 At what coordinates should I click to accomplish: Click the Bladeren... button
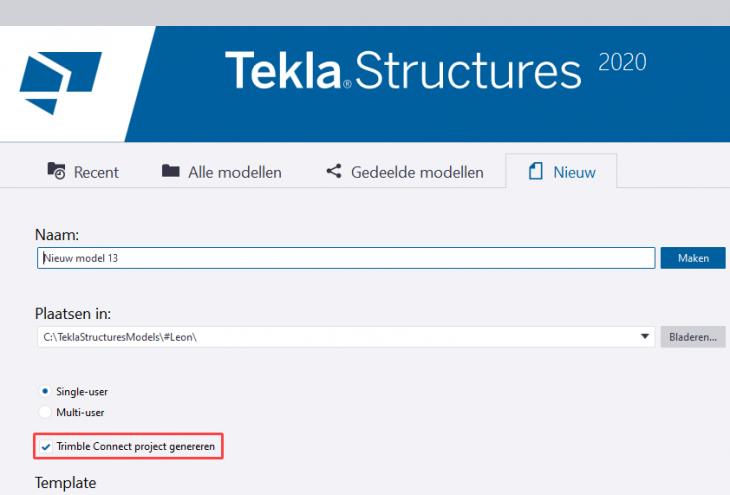coord(692,337)
